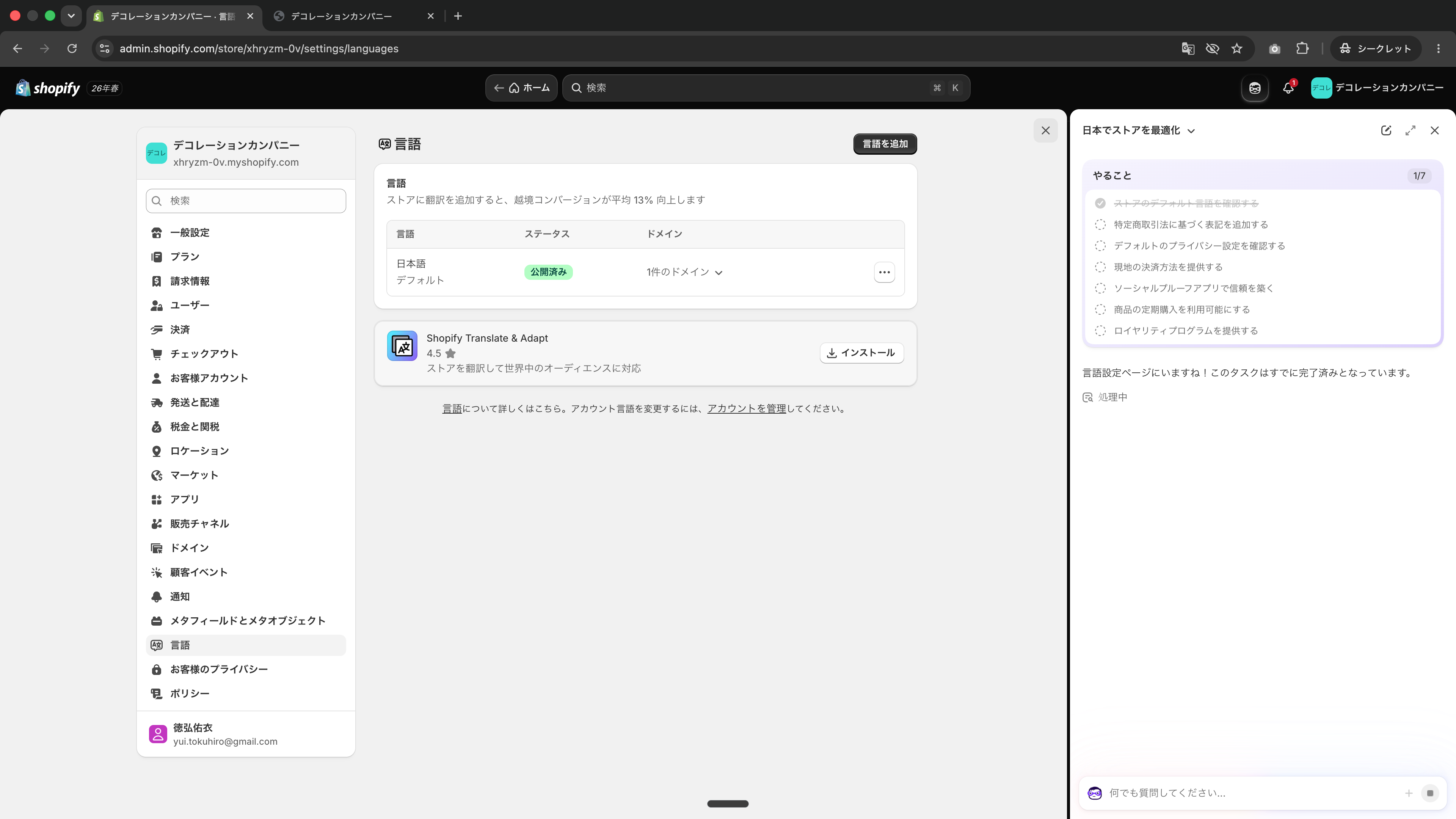
Task: Expand the assistant panel to full size
Action: (x=1410, y=130)
